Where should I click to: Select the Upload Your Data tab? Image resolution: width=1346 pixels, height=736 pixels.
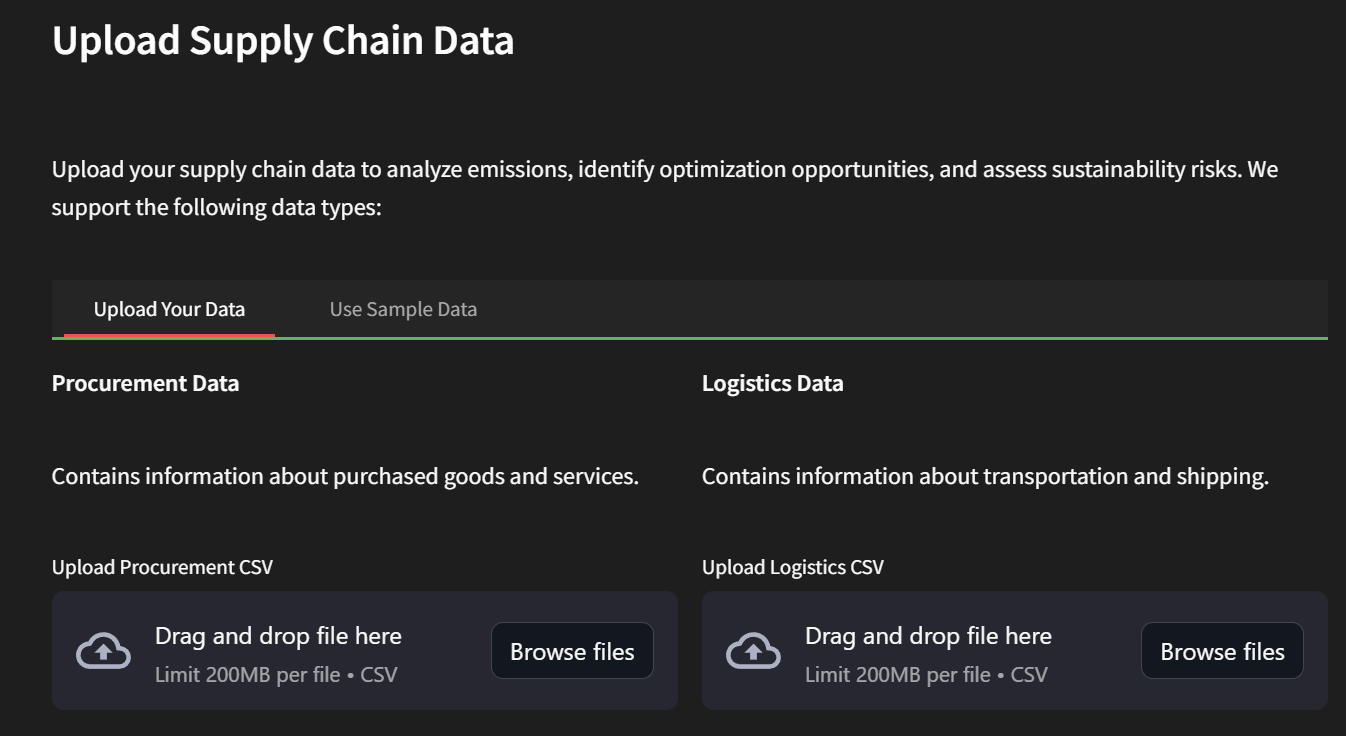pos(169,309)
